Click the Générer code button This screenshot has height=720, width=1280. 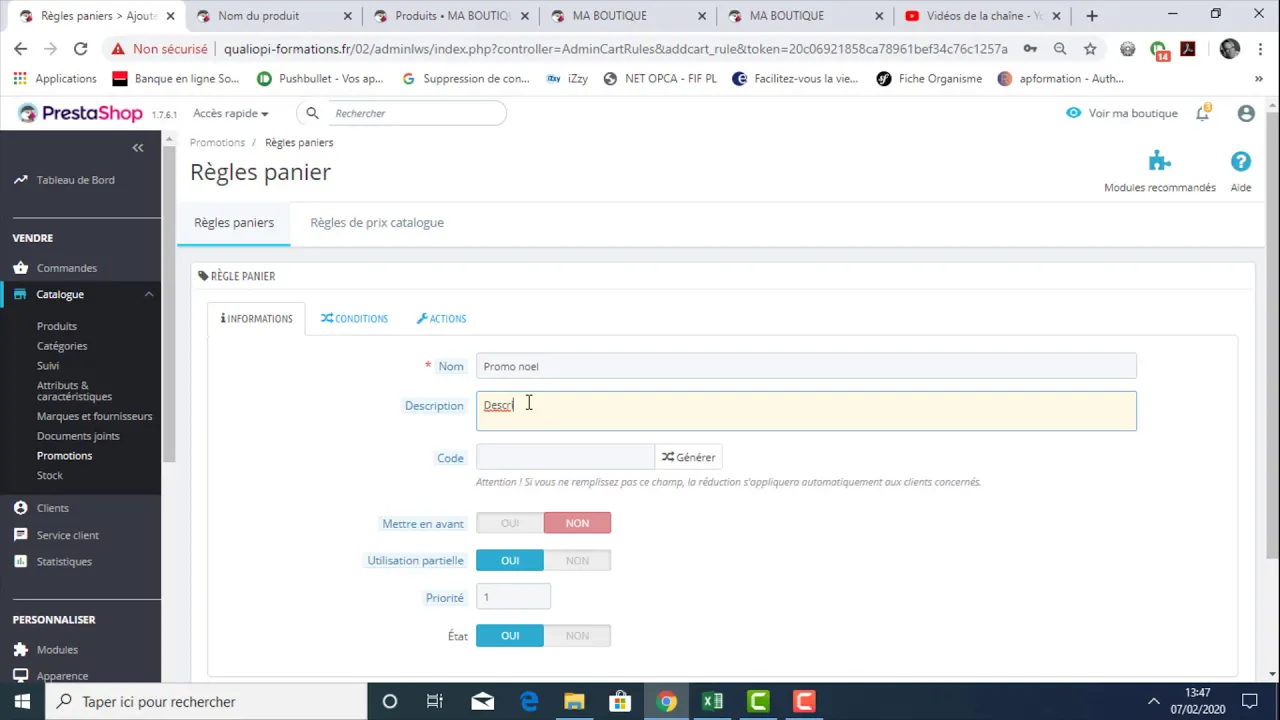(688, 457)
